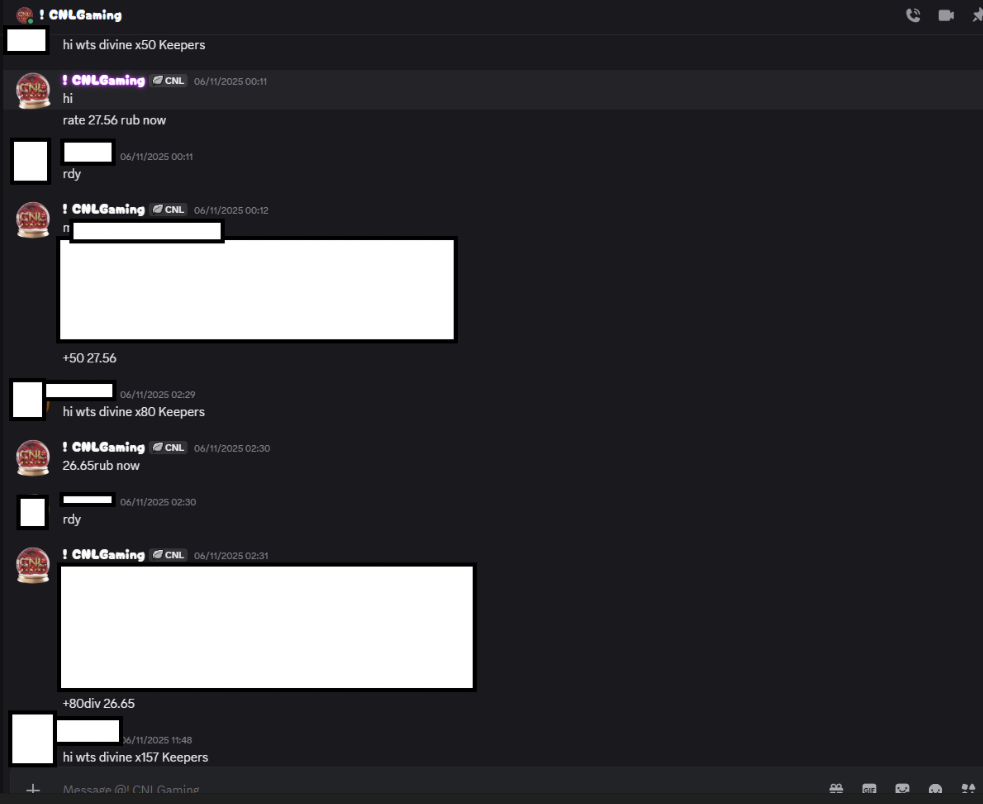The width and height of the screenshot is (983, 804).
Task: Click the CNL tag badge on the 00:11 message
Action: coord(169,80)
